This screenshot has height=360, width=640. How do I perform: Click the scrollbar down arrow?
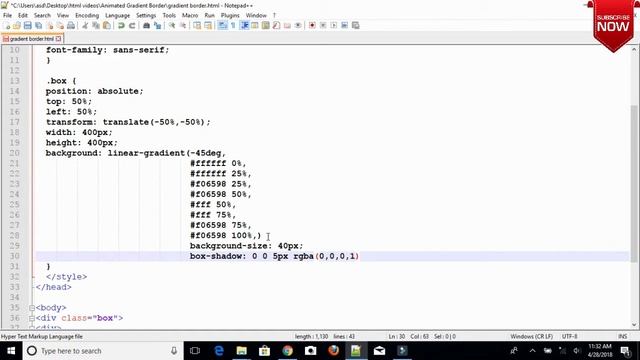point(634,325)
